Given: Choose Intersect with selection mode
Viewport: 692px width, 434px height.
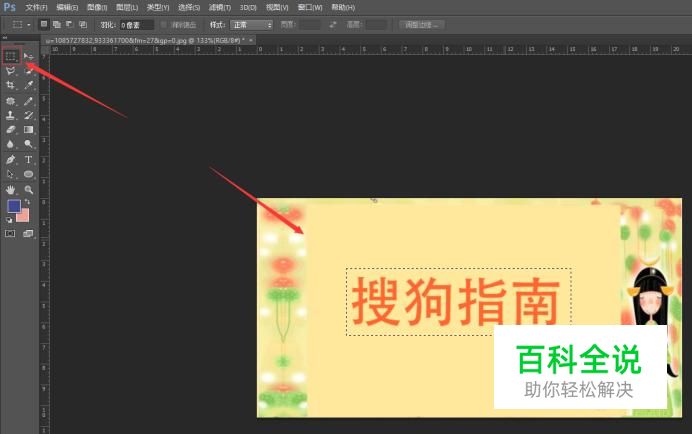Looking at the screenshot, I should tap(83, 24).
